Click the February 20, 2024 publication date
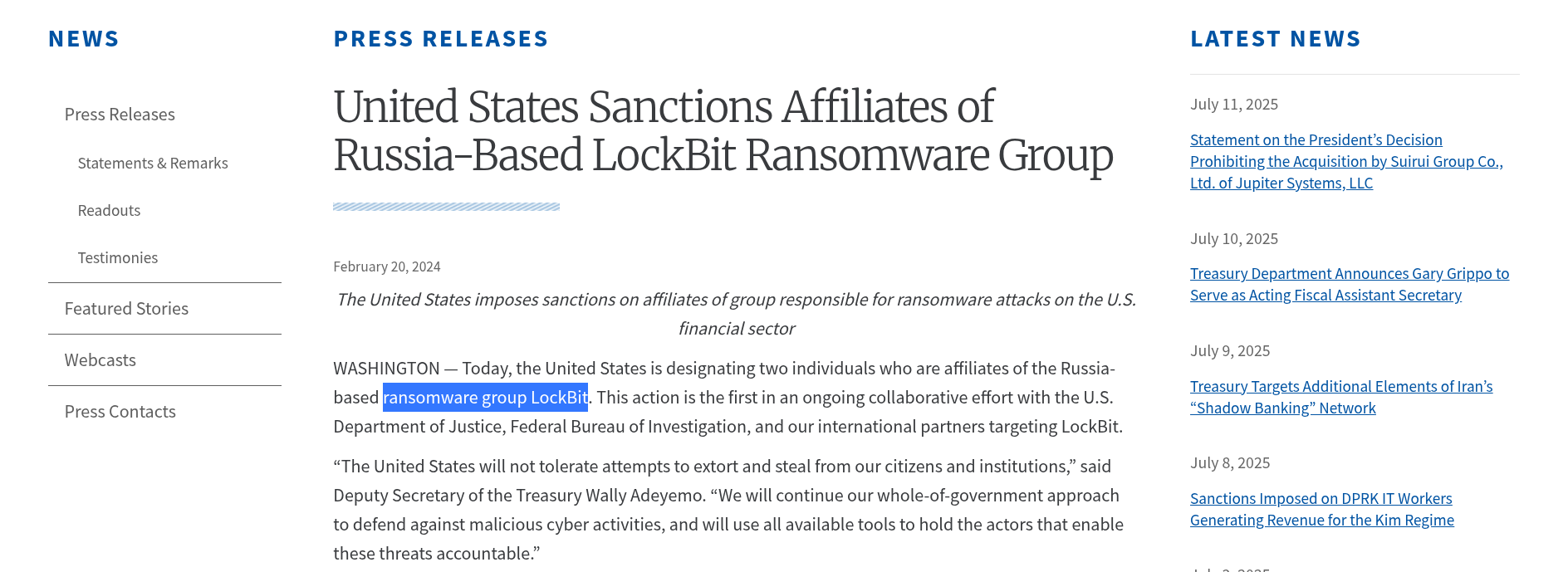Viewport: 1568px width, 572px height. tap(387, 266)
